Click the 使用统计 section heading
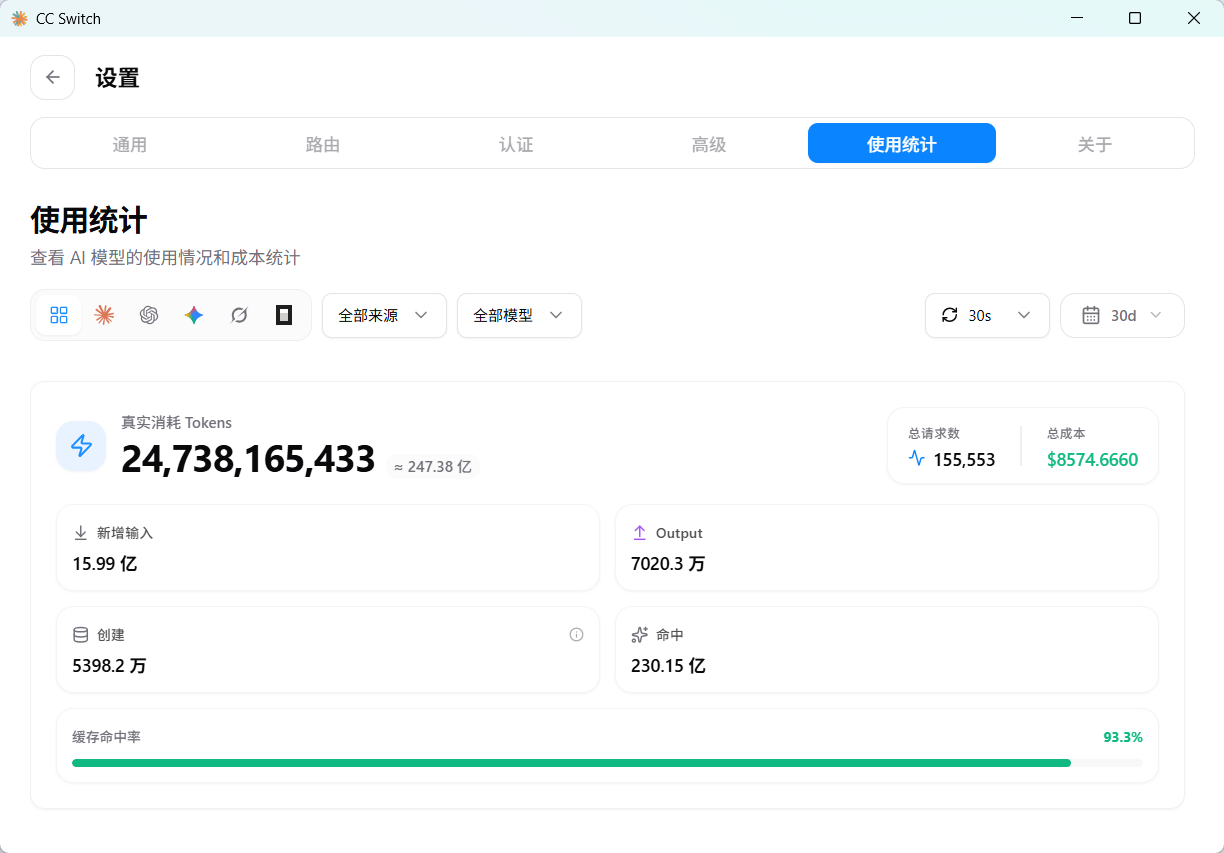This screenshot has width=1224, height=853. [x=89, y=220]
